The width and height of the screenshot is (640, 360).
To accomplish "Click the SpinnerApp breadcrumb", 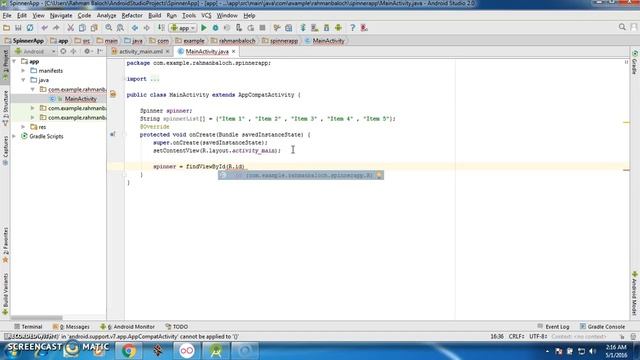I will pos(24,41).
